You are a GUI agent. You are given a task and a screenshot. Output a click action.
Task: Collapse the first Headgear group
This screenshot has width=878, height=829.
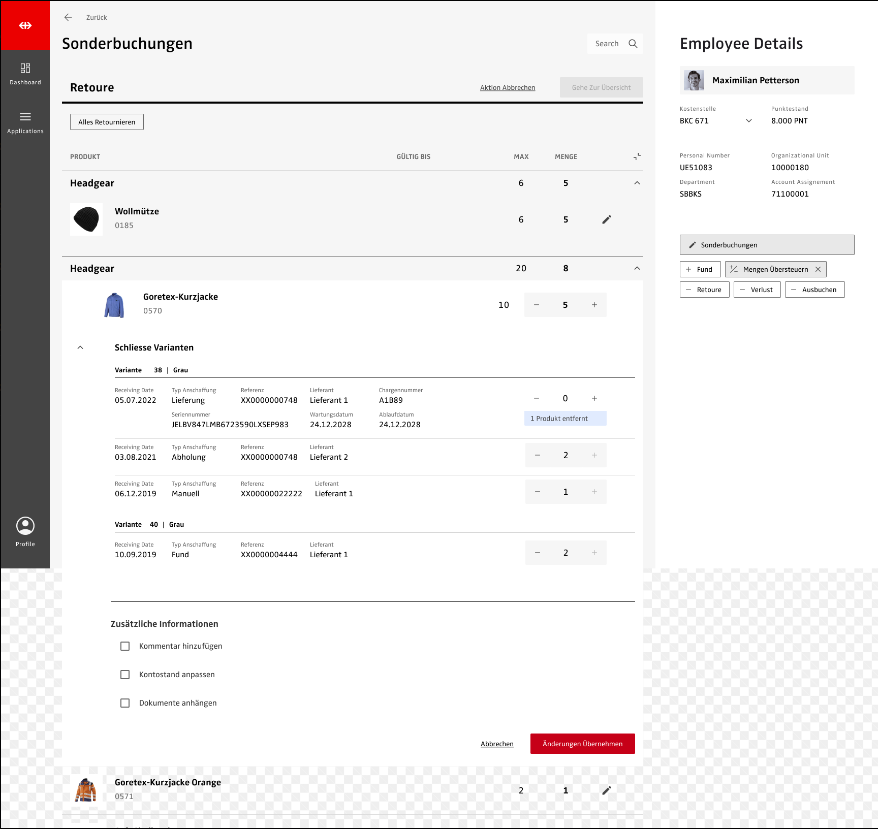636,183
